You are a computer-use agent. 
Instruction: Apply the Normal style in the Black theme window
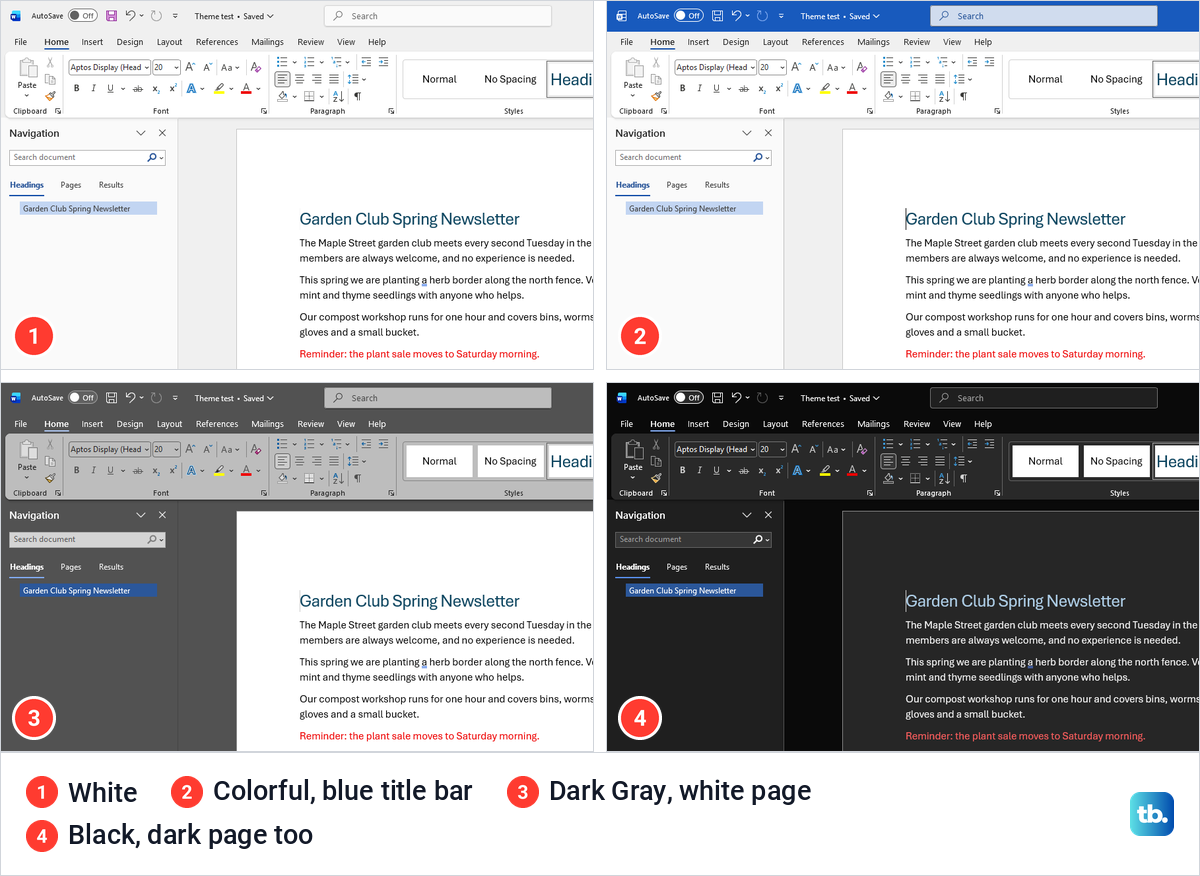[1045, 461]
